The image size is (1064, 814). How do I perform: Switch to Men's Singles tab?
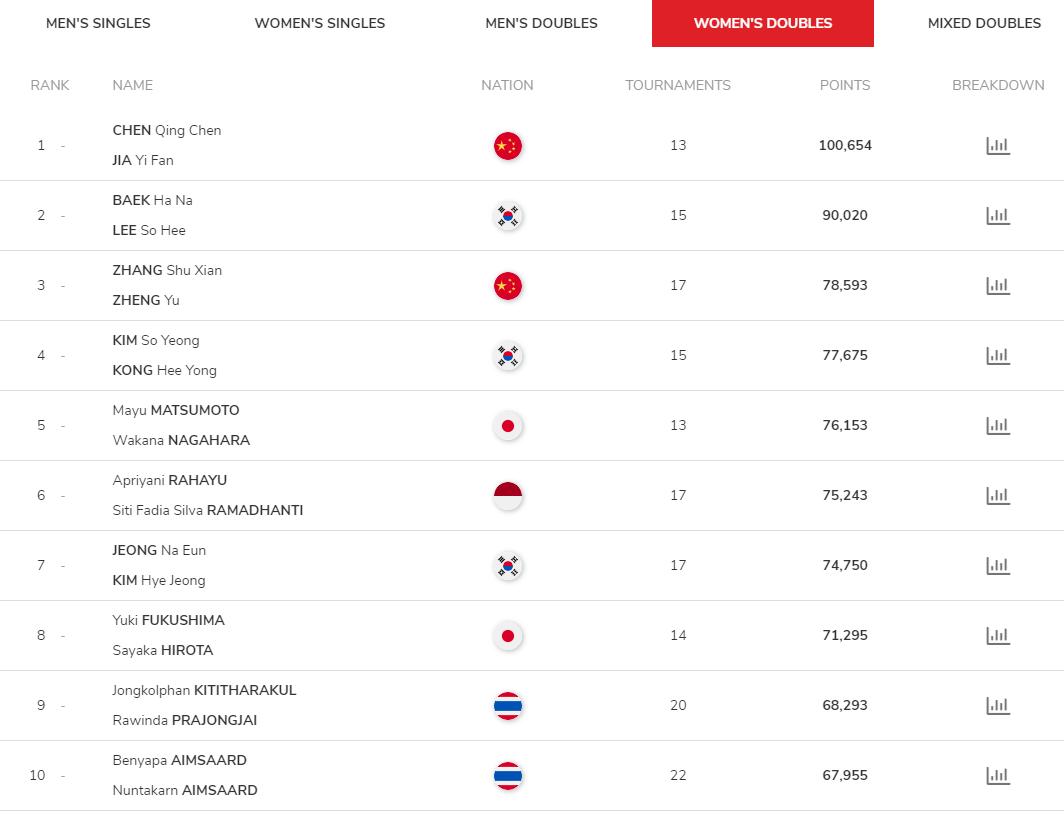[x=98, y=23]
